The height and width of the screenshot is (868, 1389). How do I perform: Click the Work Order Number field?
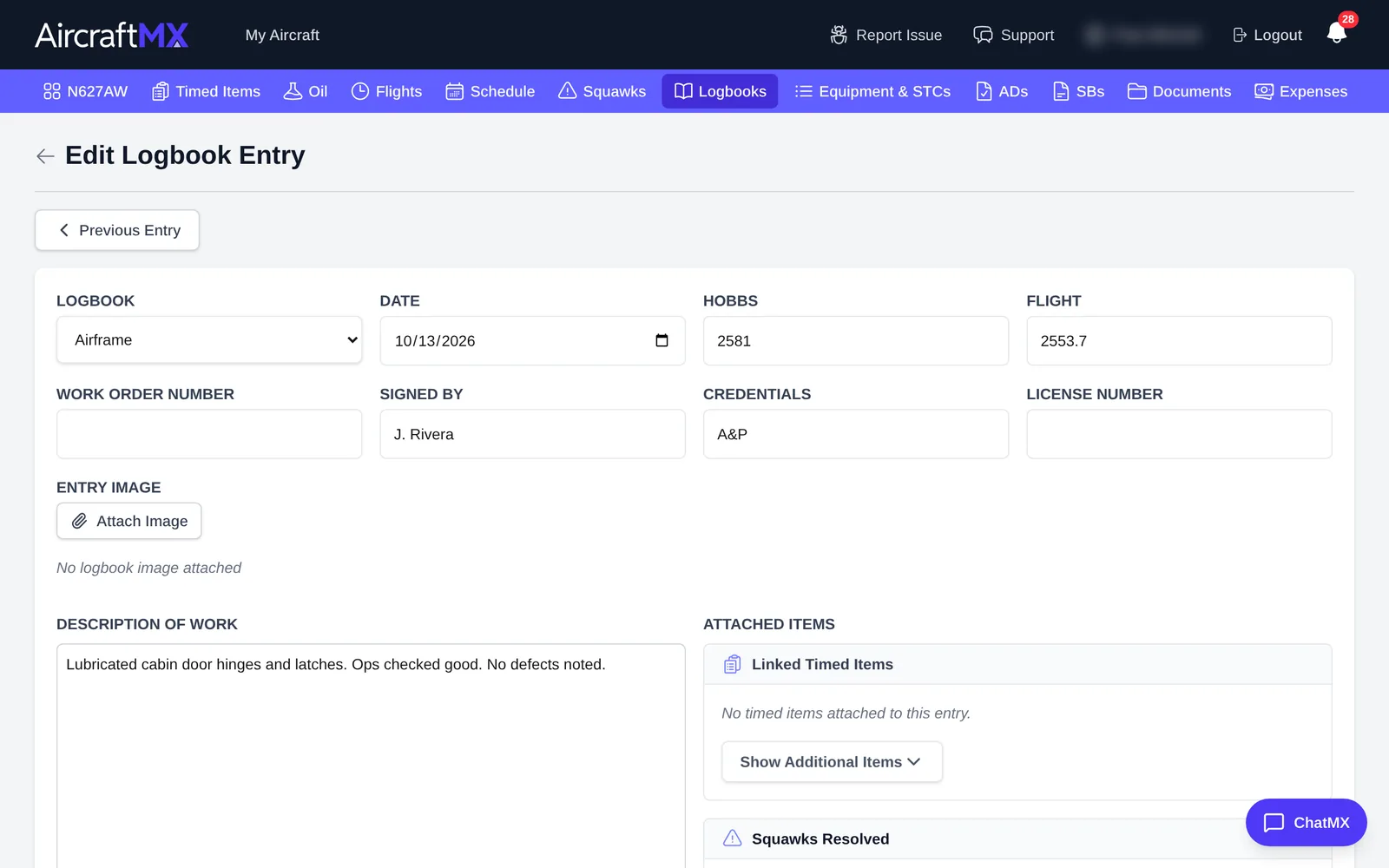209,434
